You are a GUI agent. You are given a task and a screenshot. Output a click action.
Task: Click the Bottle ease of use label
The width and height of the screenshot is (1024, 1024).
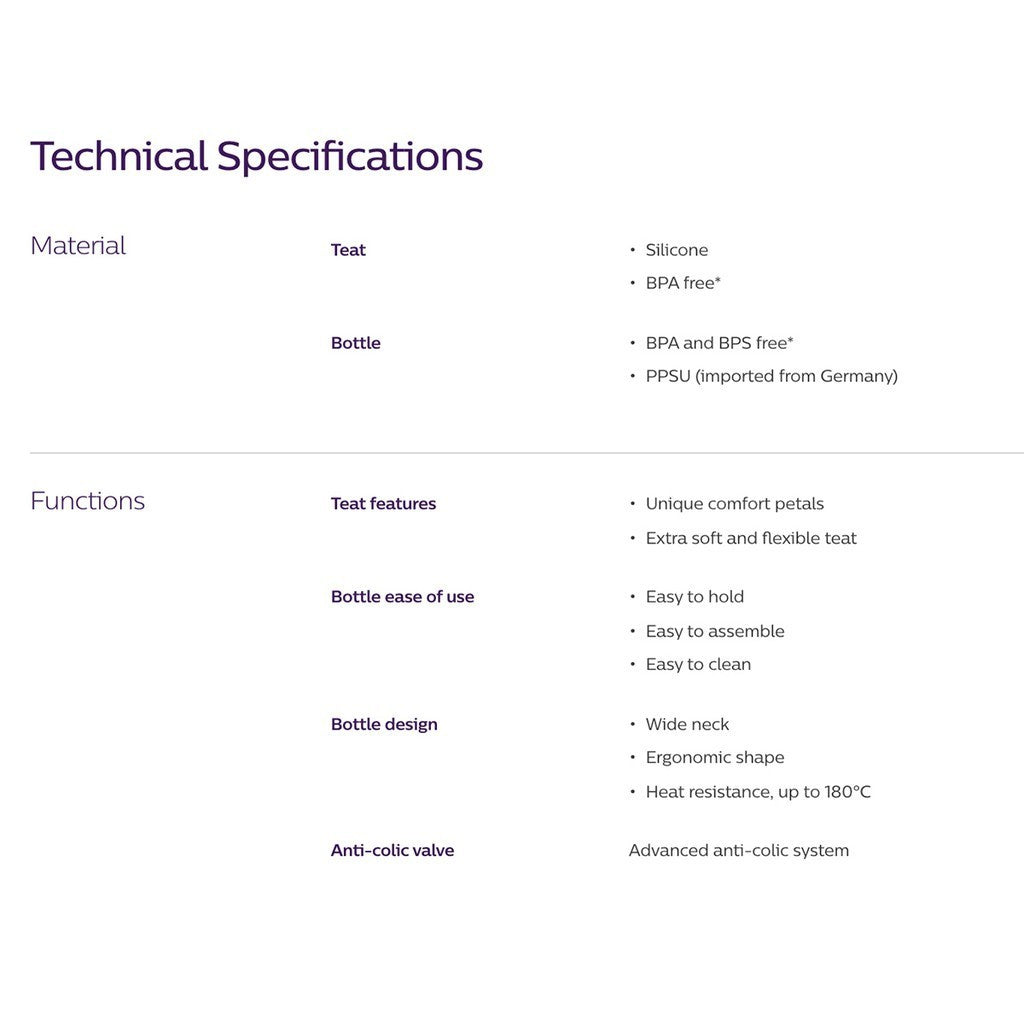(402, 596)
